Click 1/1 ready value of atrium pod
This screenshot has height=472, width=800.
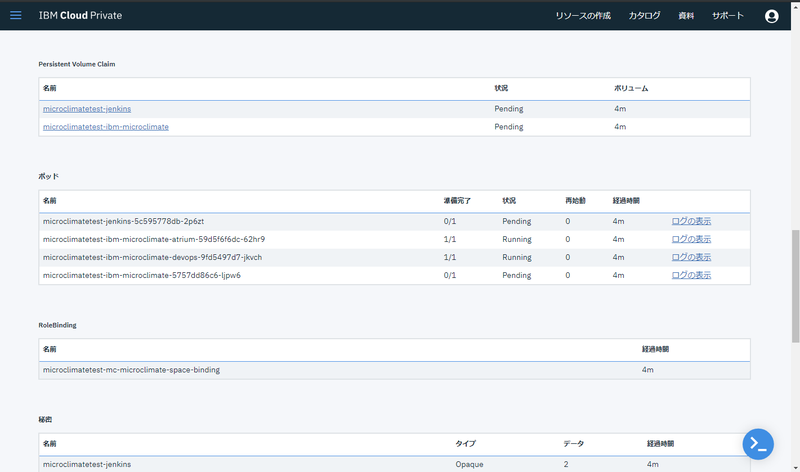click(449, 239)
